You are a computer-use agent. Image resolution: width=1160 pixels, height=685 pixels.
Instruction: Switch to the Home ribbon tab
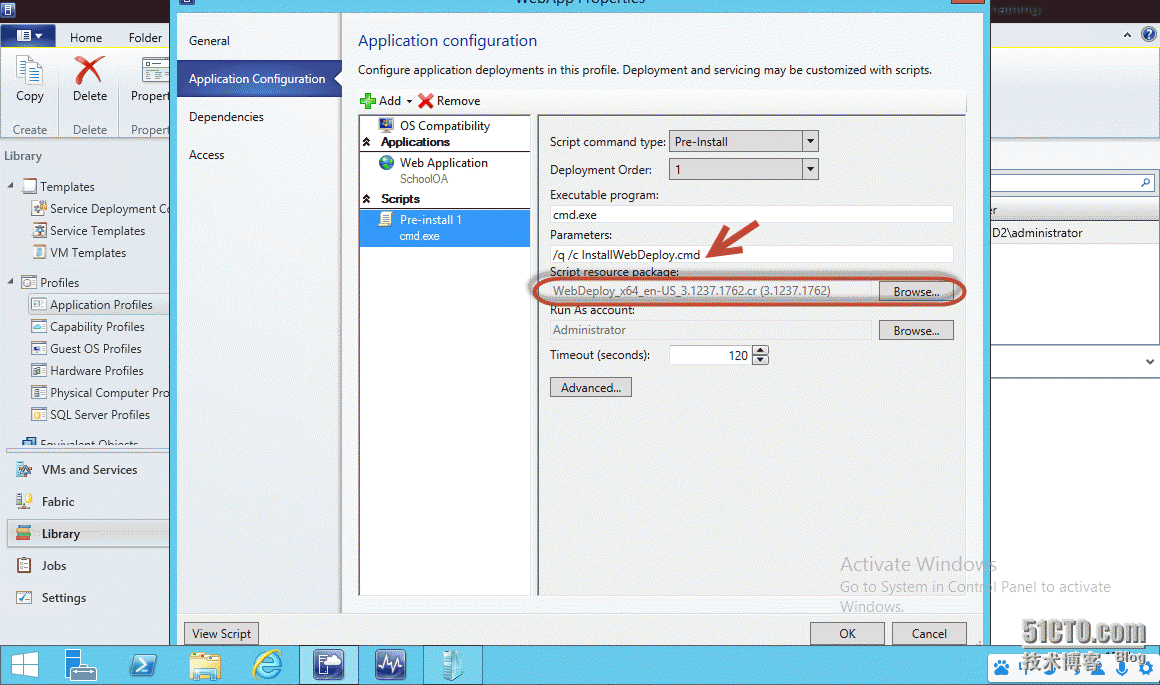point(86,38)
